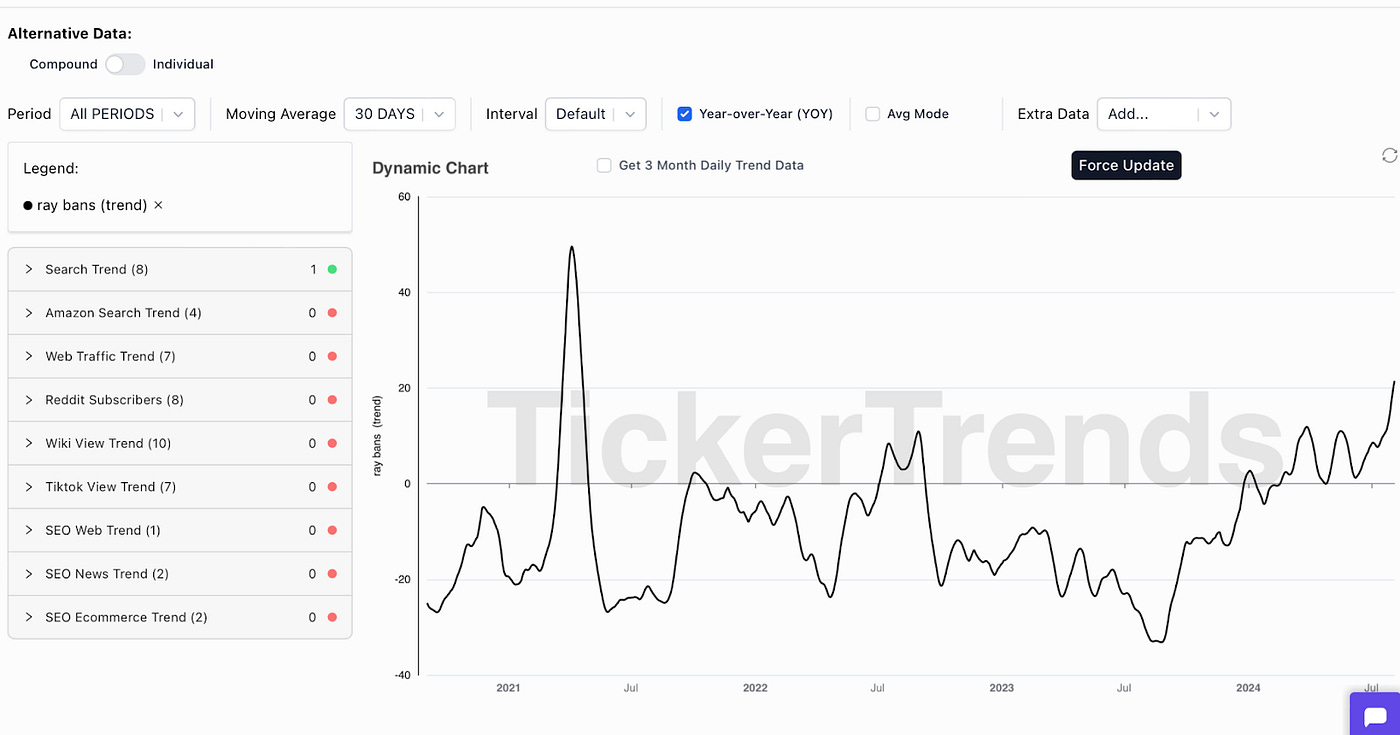This screenshot has height=735, width=1400.
Task: Click the red status dot on Web Traffic Trend
Action: [x=332, y=356]
